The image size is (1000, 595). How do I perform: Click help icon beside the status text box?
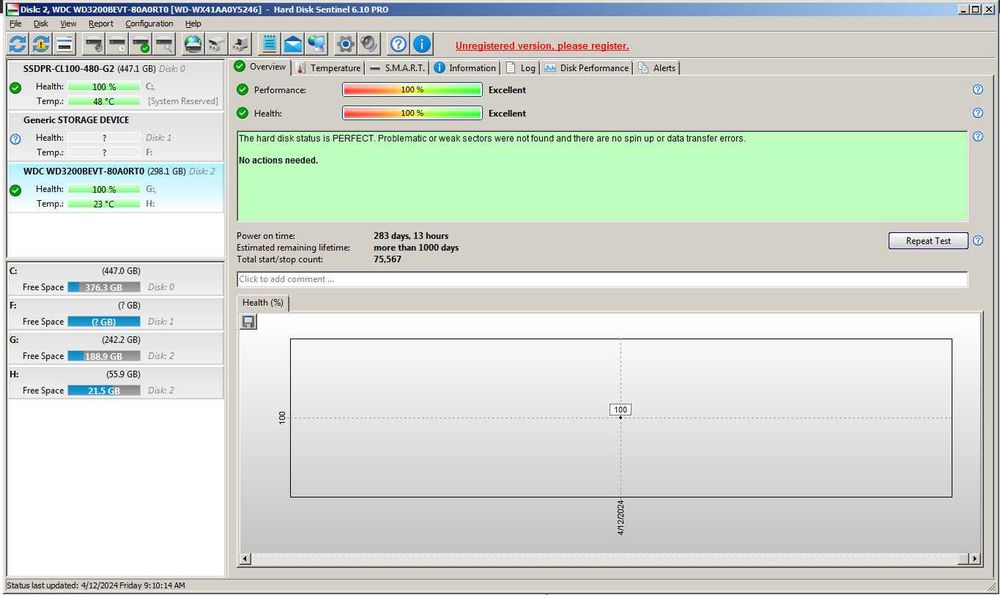pos(978,136)
